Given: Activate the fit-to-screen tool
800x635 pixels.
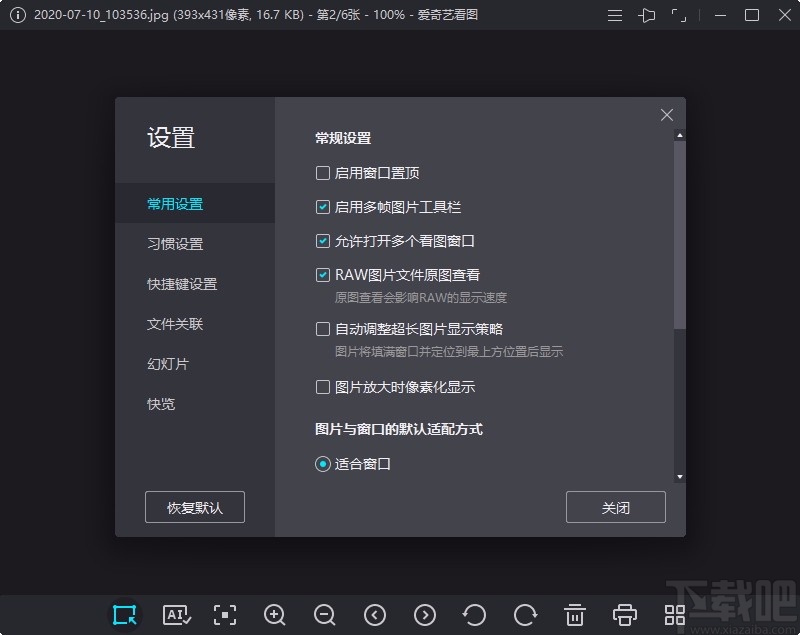Looking at the screenshot, I should coord(225,615).
